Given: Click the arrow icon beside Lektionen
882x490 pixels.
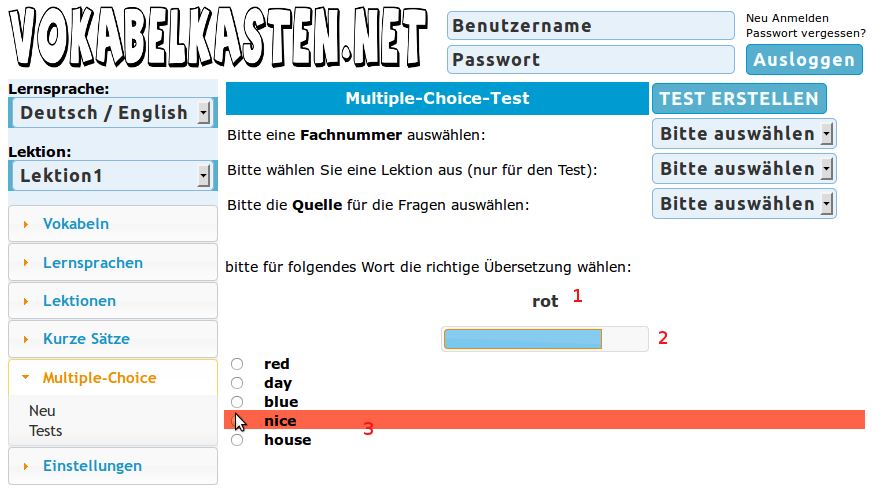Looking at the screenshot, I should pyautogui.click(x=25, y=301).
